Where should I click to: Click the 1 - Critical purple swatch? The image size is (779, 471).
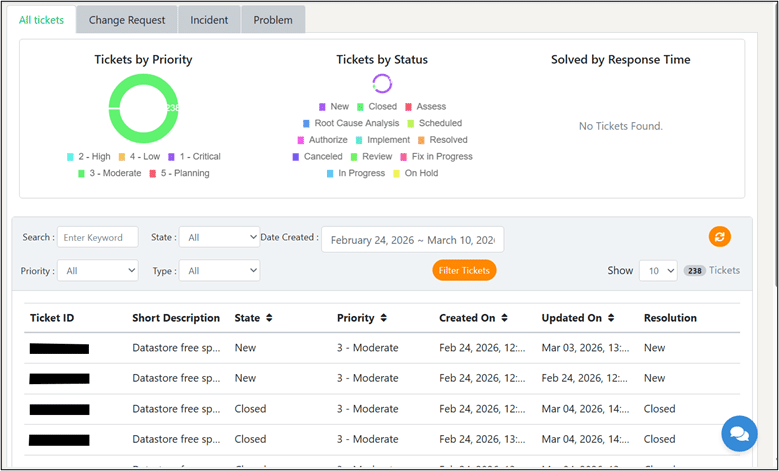coord(171,157)
